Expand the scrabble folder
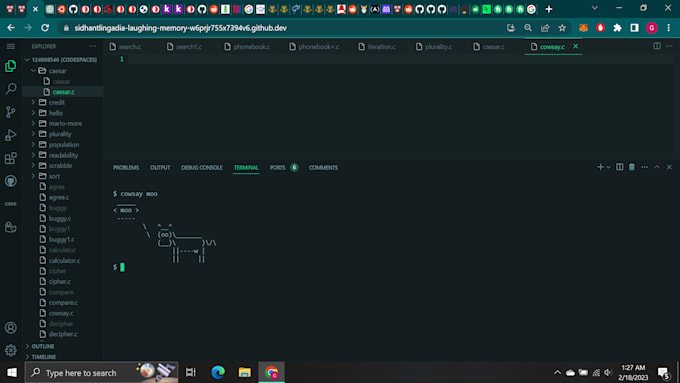Screen dimensions: 680x383 pos(33,165)
